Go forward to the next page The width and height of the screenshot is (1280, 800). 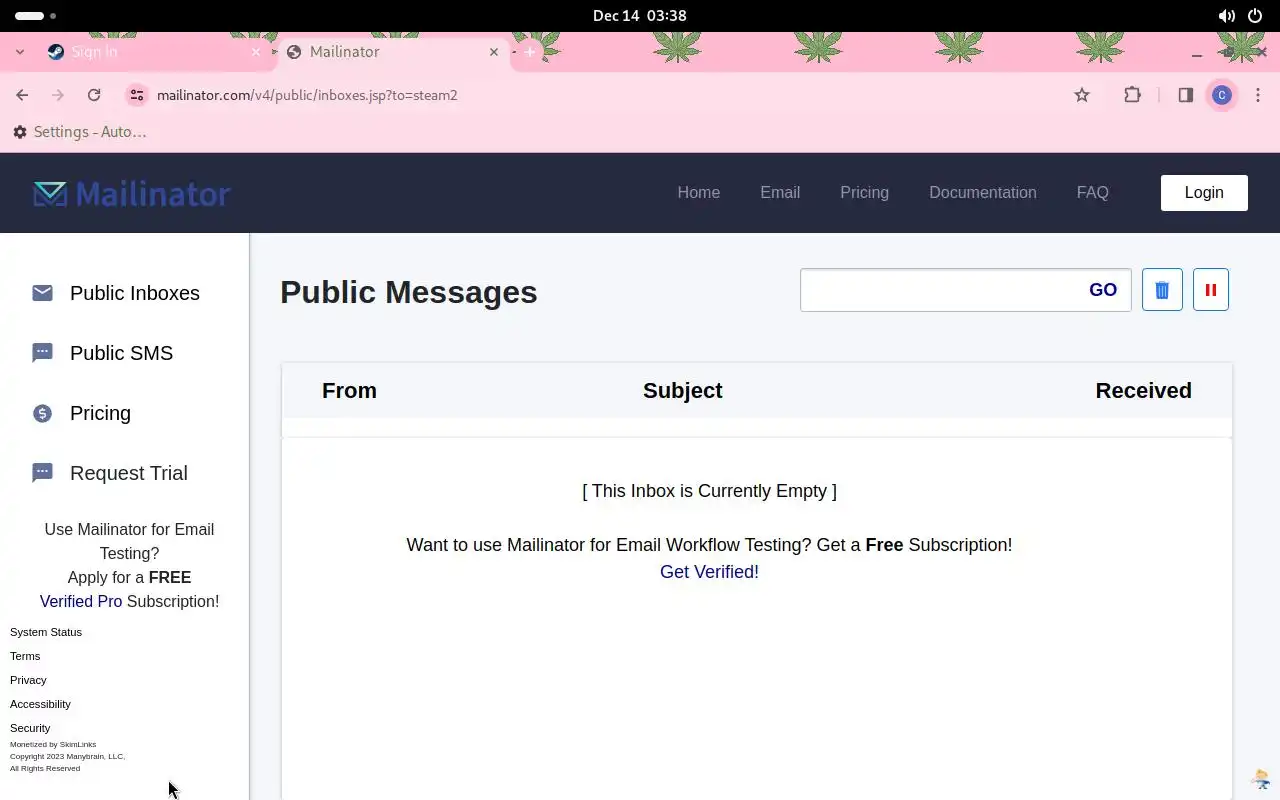tap(58, 95)
